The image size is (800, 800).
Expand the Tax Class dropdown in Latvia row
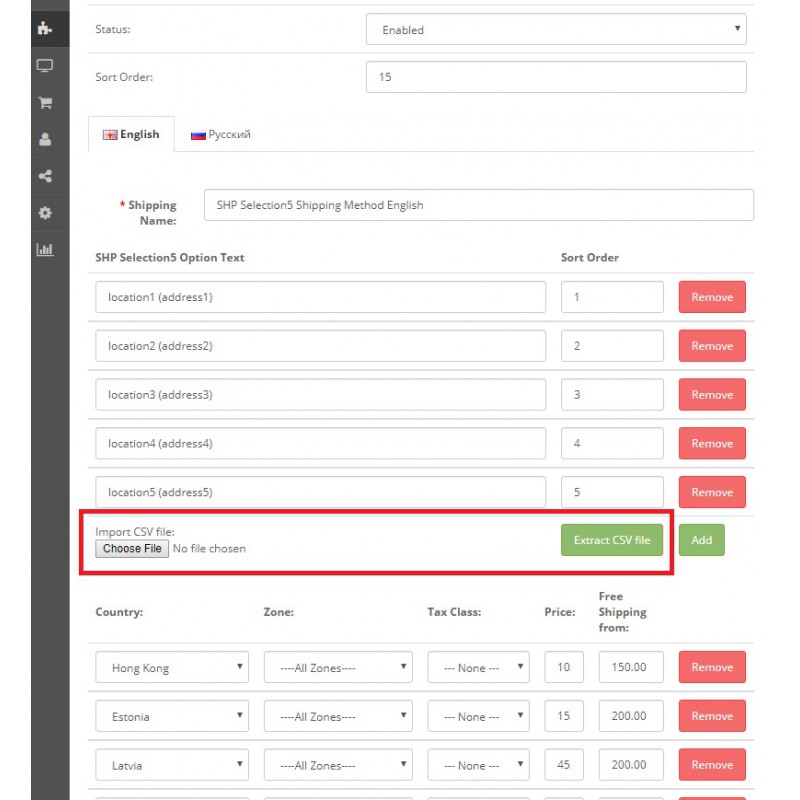(479, 765)
